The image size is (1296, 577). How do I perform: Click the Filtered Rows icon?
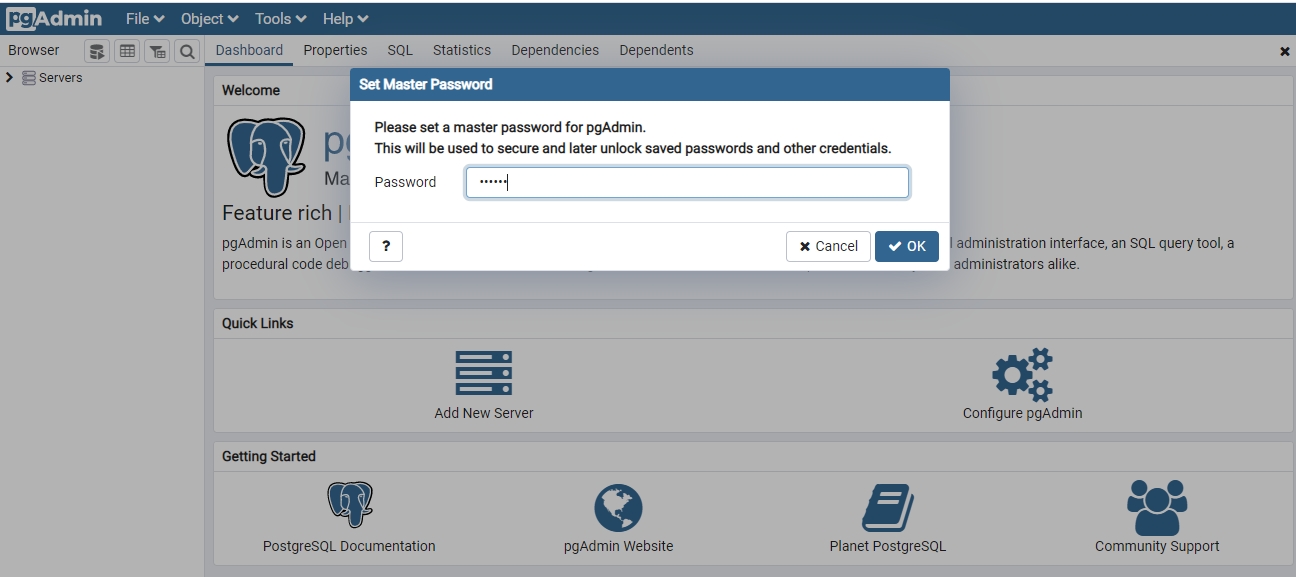157,51
